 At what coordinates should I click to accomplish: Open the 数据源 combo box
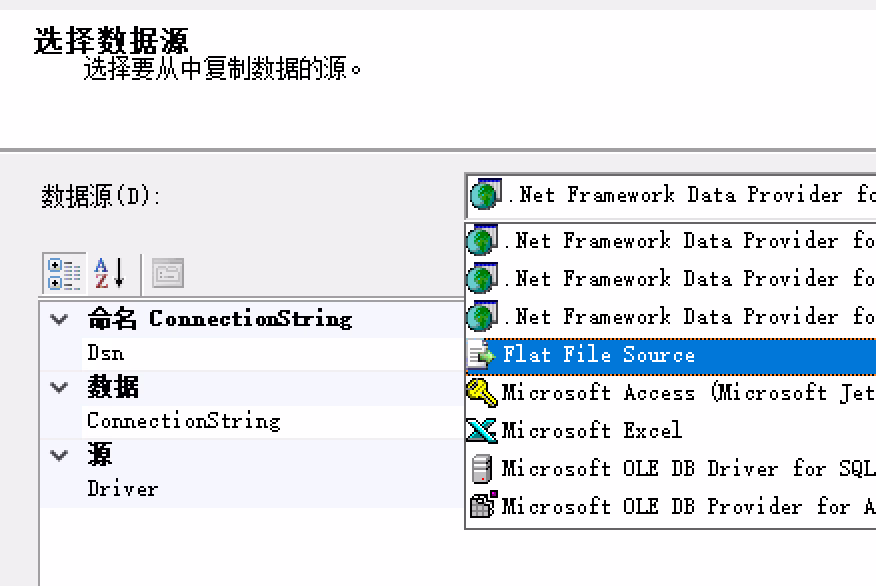[670, 195]
